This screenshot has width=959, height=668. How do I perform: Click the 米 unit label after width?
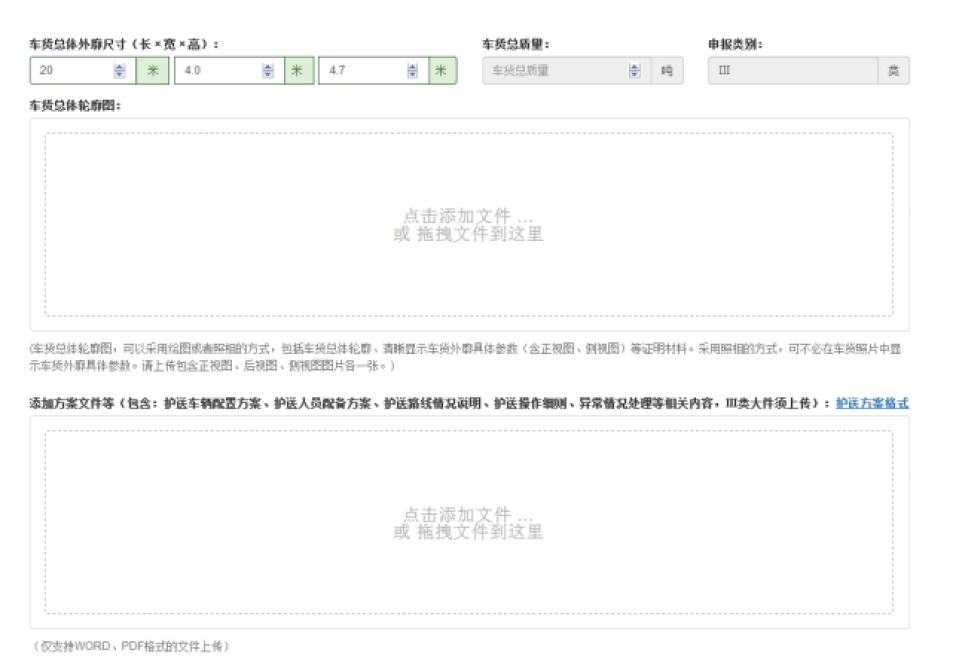[x=299, y=70]
